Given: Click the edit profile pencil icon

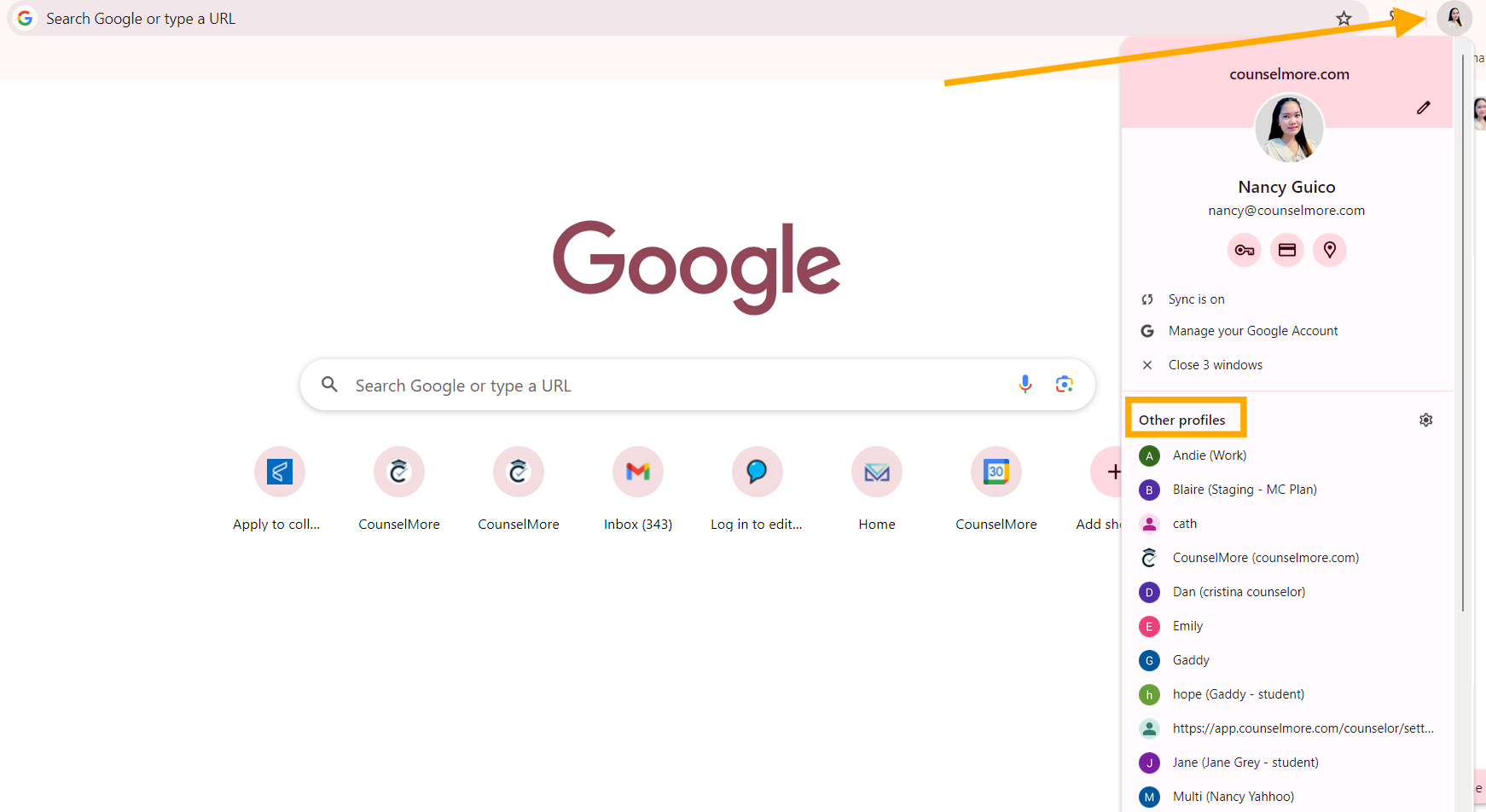Looking at the screenshot, I should (1423, 108).
